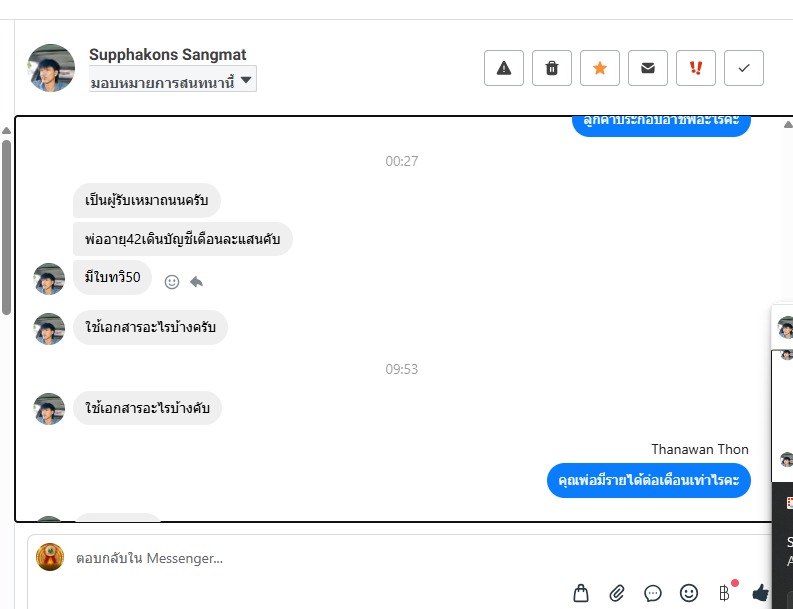The image size is (793, 609).
Task: Mark conversation done with checkmark button
Action: point(744,68)
